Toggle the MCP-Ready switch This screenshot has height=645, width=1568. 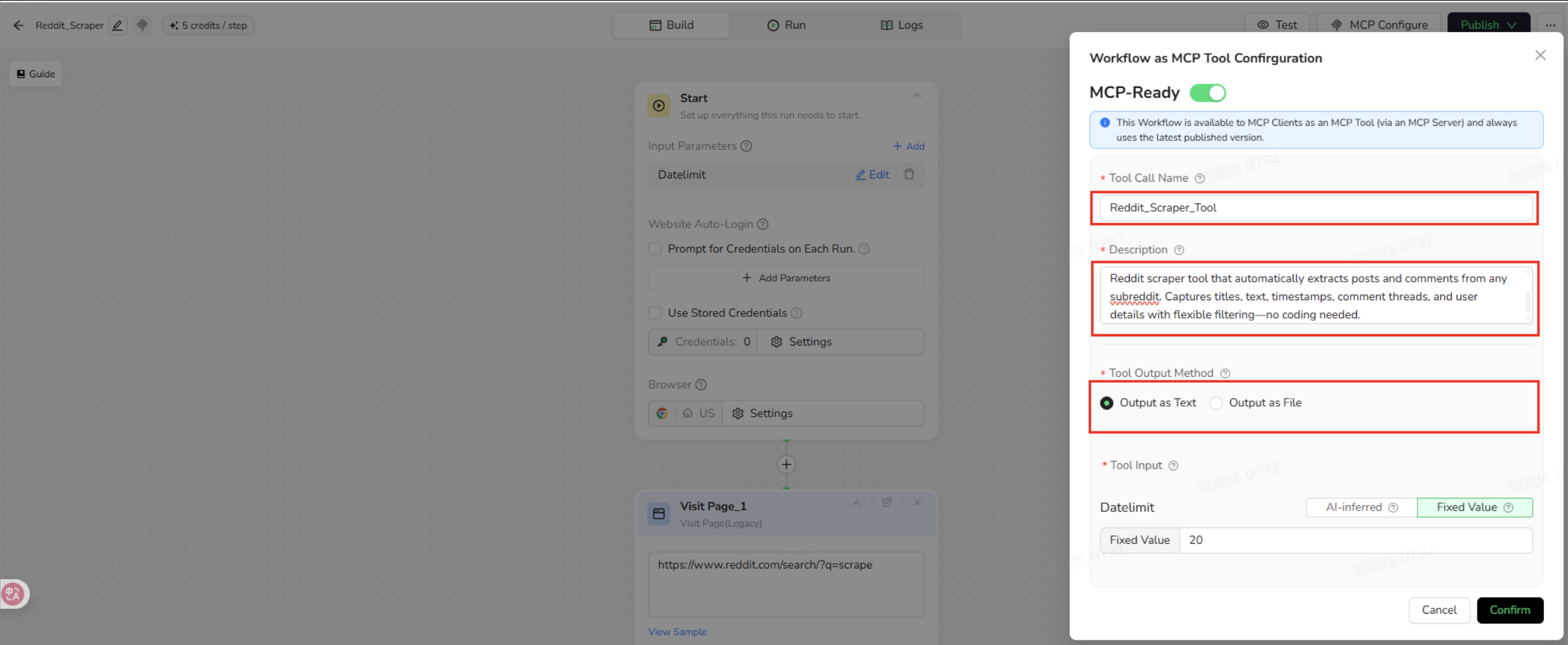click(x=1208, y=93)
